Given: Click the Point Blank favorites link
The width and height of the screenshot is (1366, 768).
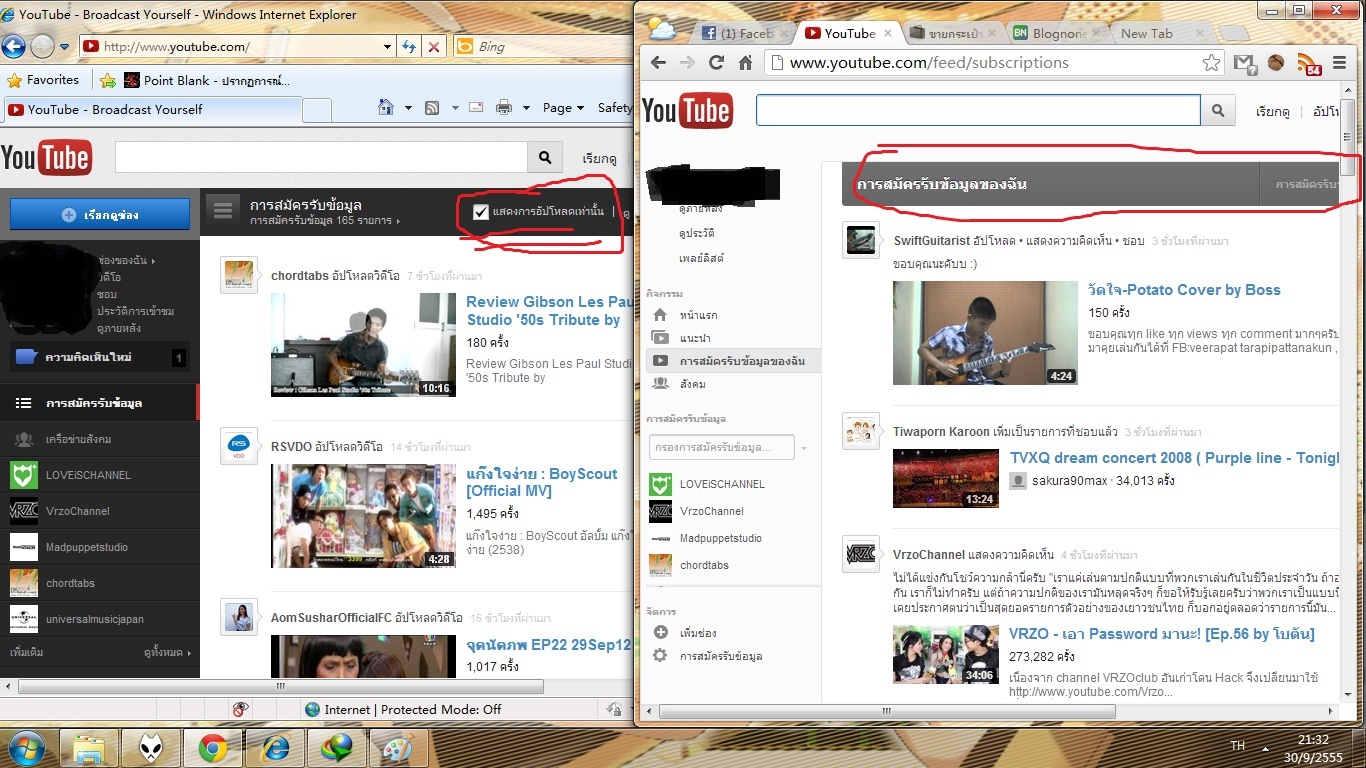Looking at the screenshot, I should pos(207,80).
